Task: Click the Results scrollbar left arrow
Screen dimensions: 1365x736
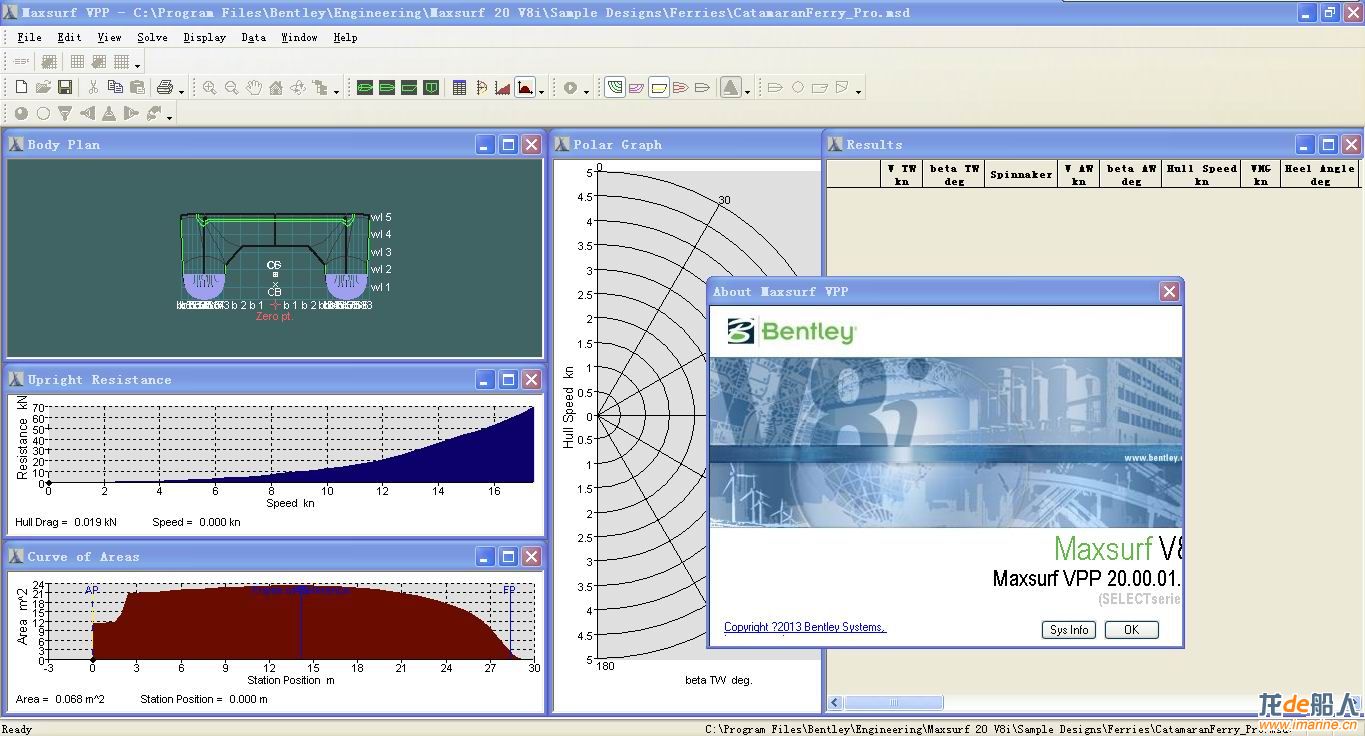Action: click(835, 703)
